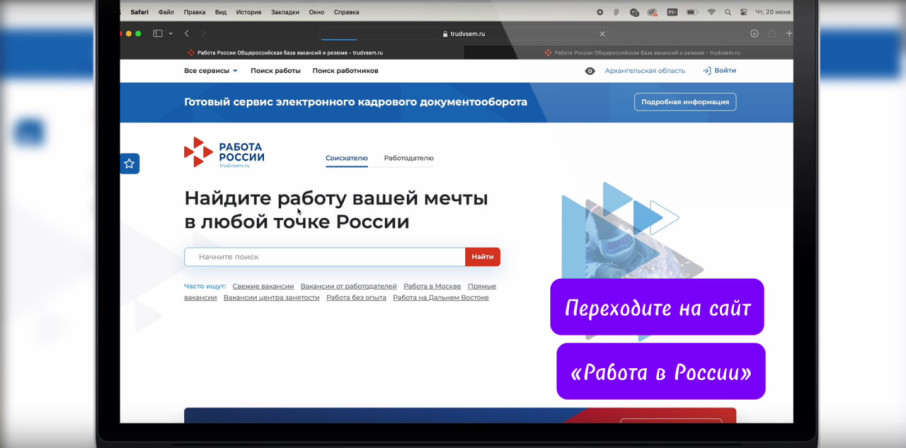Click the Прямые вакансии link

(482, 286)
